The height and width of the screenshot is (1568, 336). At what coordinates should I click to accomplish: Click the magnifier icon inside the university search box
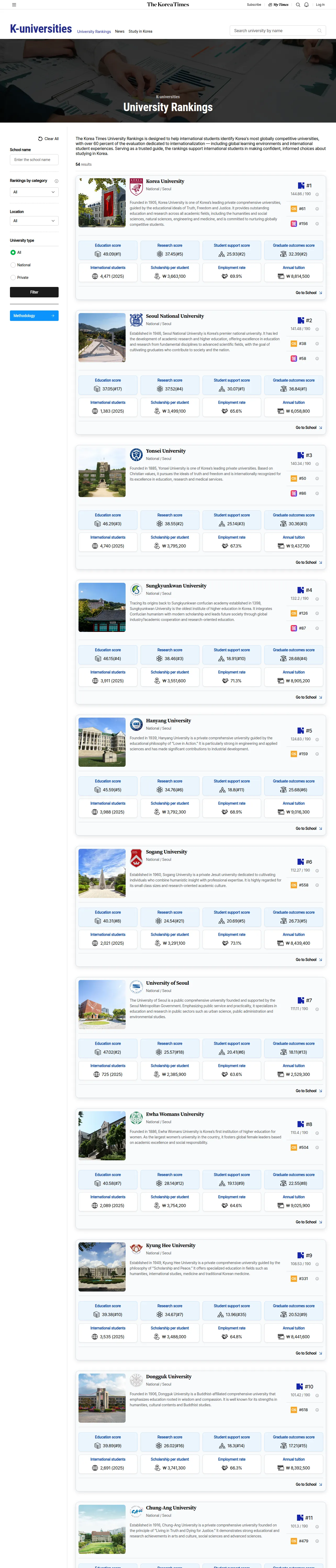click(319, 30)
